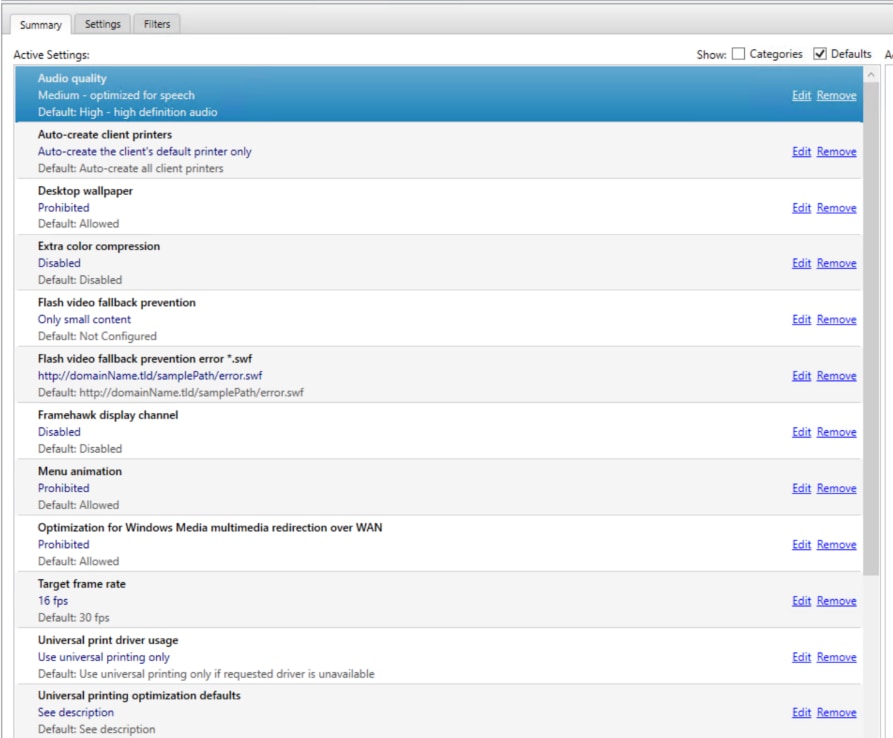Open the Filters tab

(157, 24)
